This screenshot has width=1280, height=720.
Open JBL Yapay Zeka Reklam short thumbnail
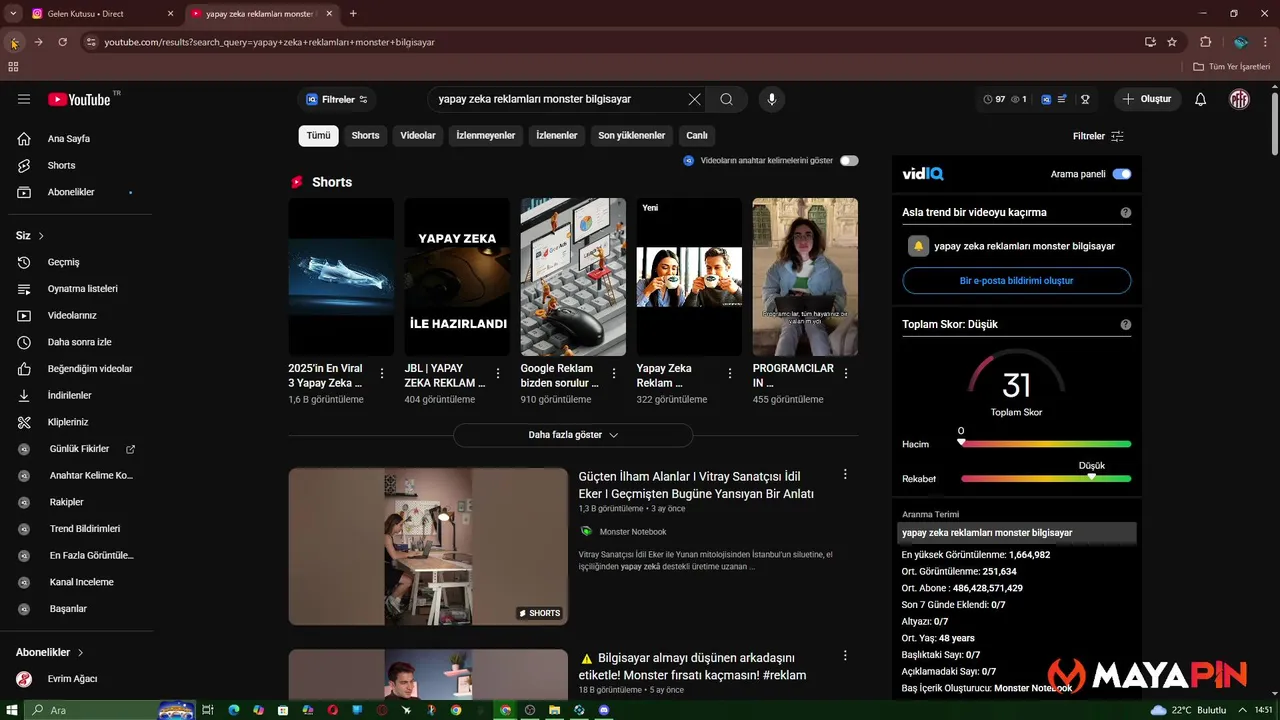pyautogui.click(x=457, y=277)
